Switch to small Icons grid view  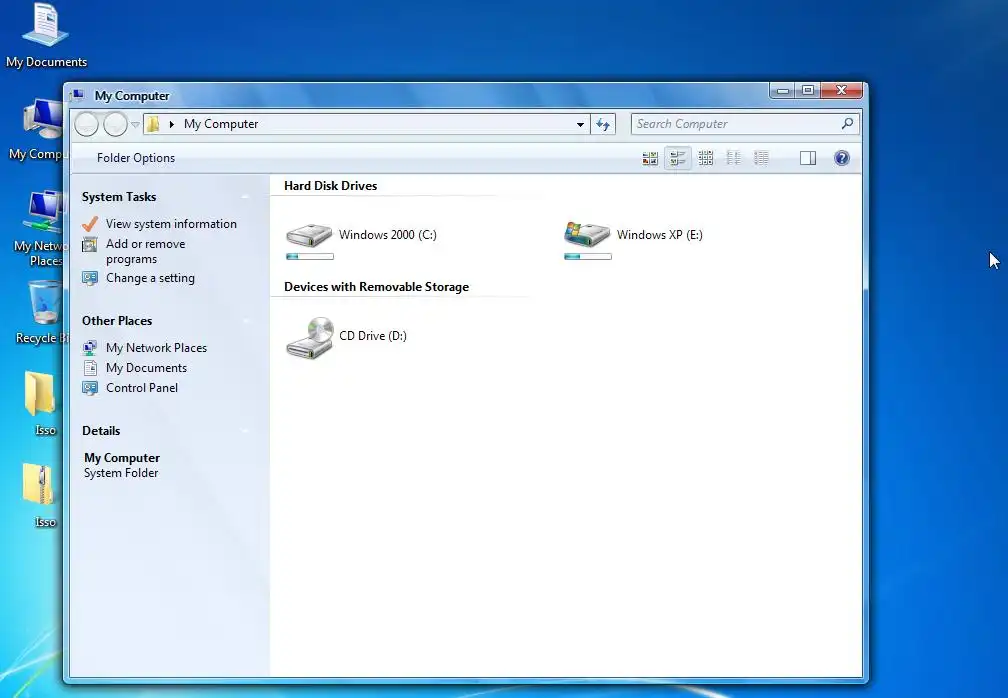pos(706,158)
